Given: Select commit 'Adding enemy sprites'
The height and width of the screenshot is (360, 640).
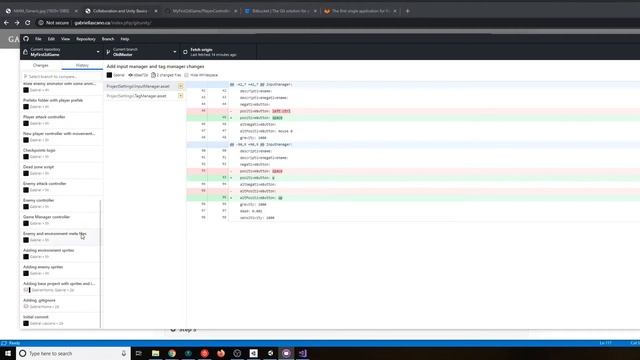Looking at the screenshot, I should point(60,270).
